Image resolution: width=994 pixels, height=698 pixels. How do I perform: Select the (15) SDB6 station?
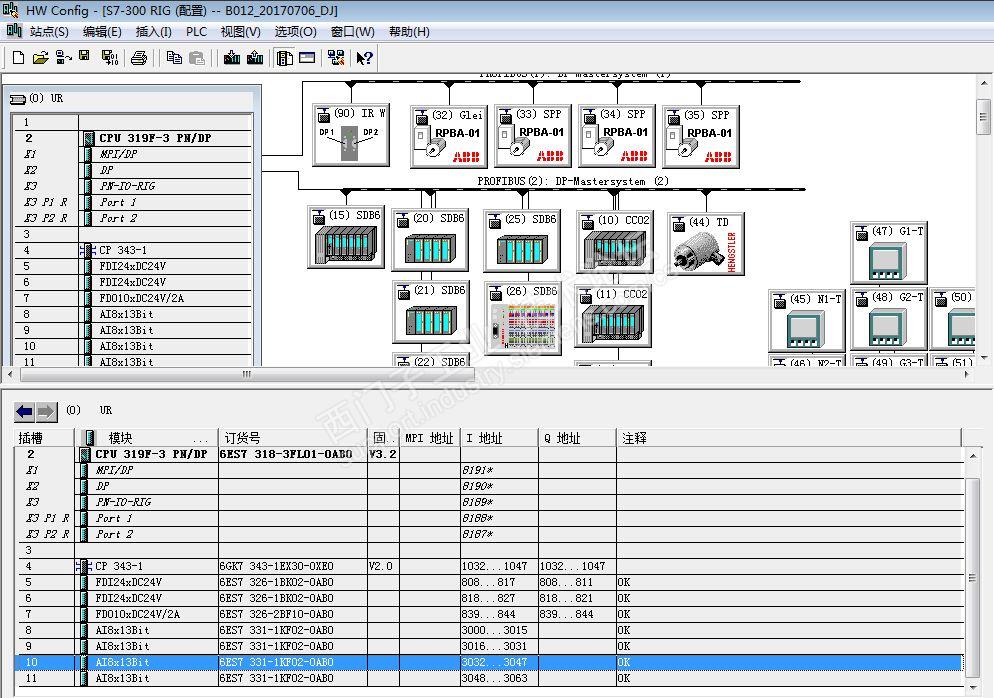[x=346, y=236]
